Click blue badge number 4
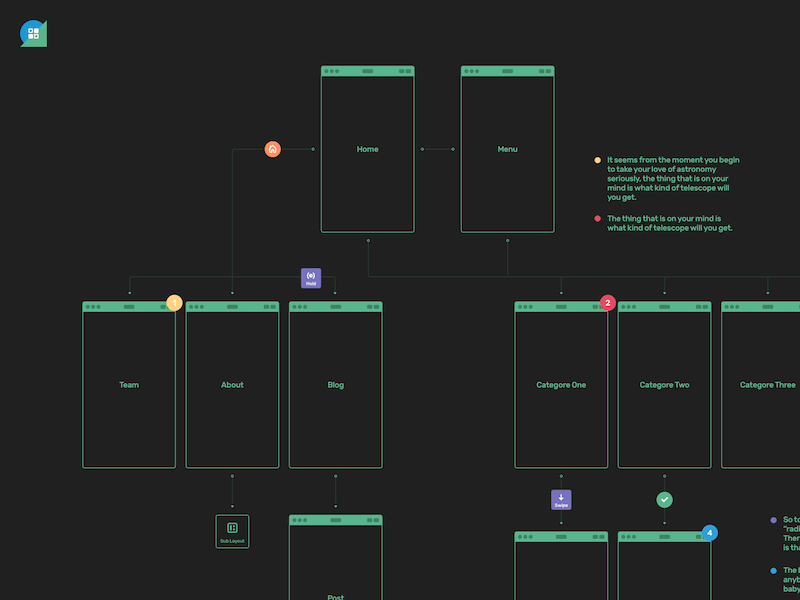The image size is (800, 600). tap(710, 533)
